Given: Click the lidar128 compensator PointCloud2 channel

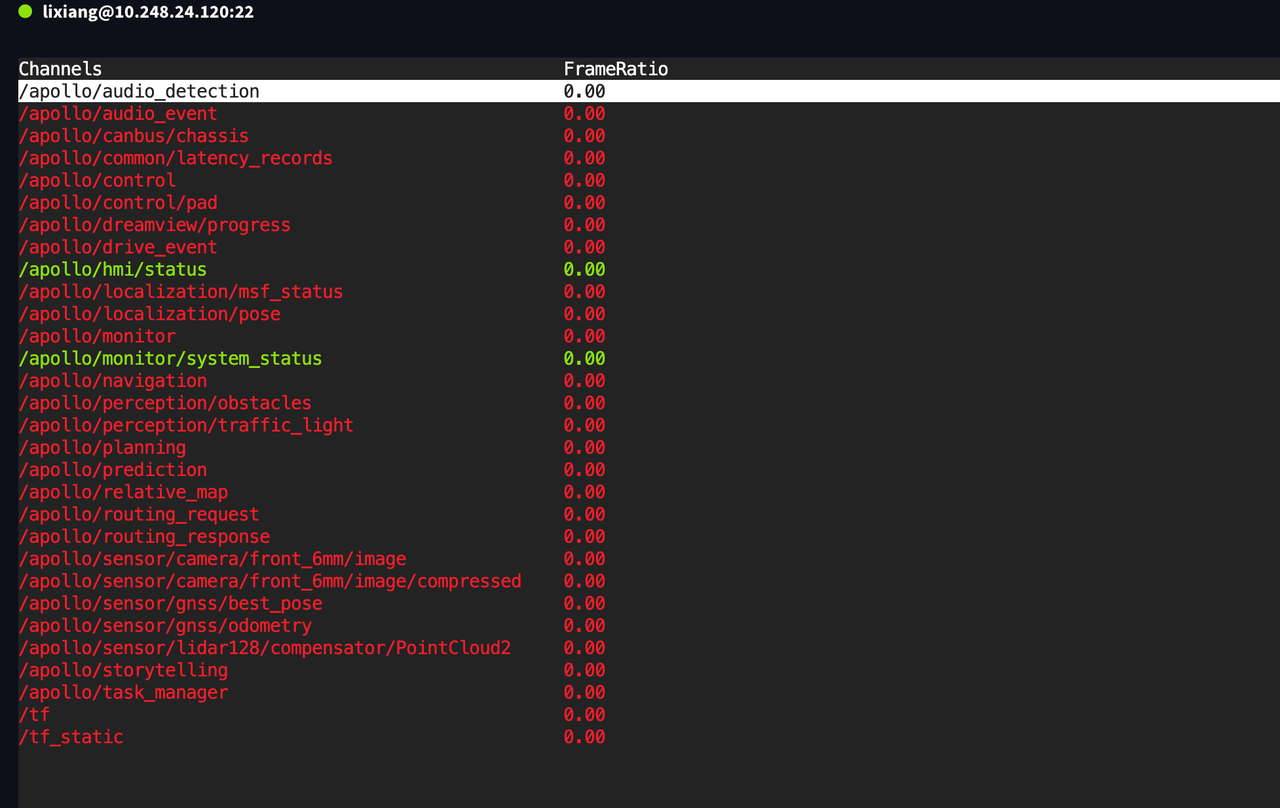Looking at the screenshot, I should click(265, 648).
